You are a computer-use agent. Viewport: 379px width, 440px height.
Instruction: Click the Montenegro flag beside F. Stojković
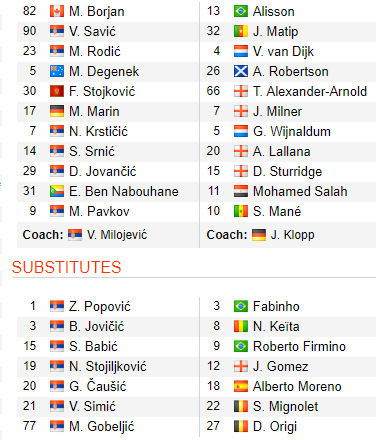57,91
